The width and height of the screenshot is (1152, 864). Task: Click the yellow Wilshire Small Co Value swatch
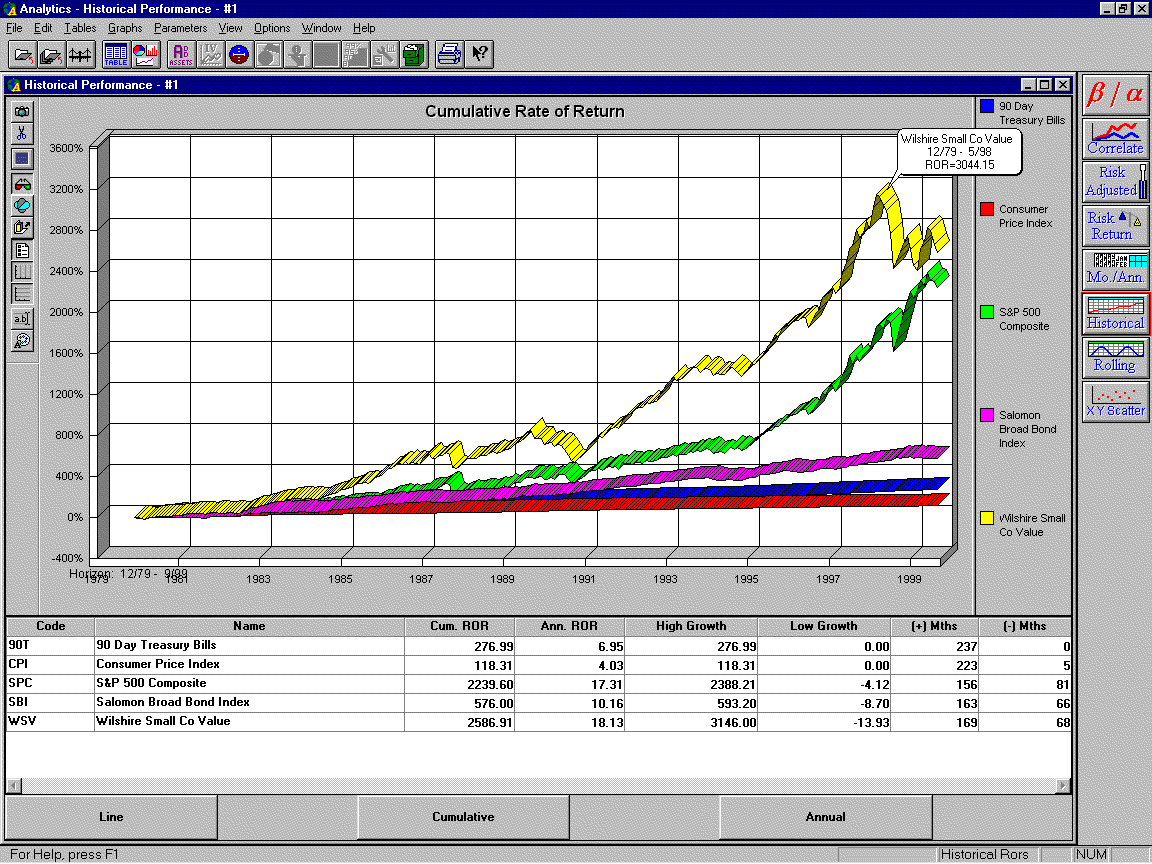[987, 518]
